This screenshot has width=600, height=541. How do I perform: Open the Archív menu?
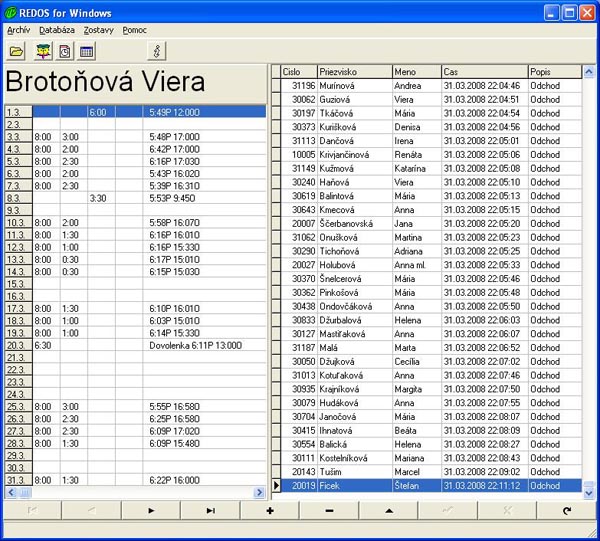[18, 30]
